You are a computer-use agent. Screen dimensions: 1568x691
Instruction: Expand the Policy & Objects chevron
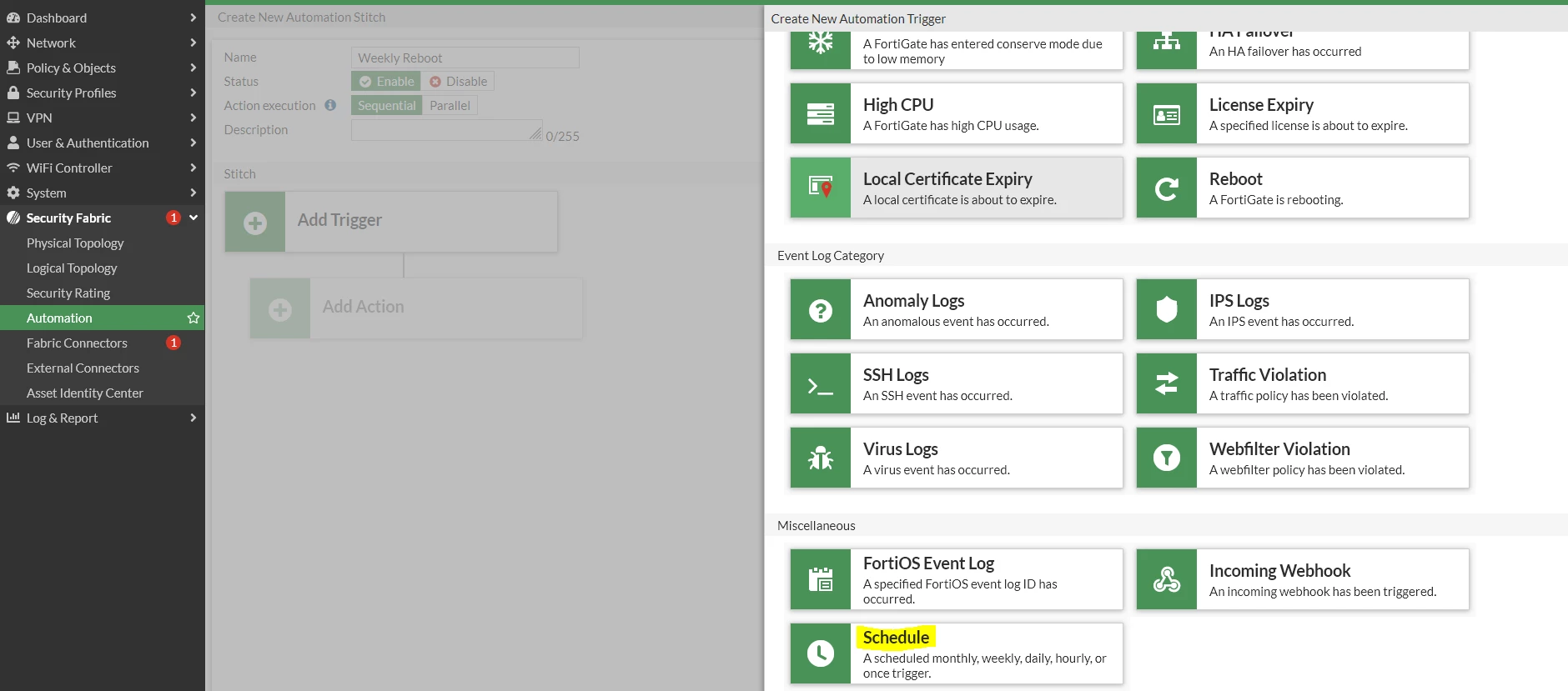pos(193,68)
